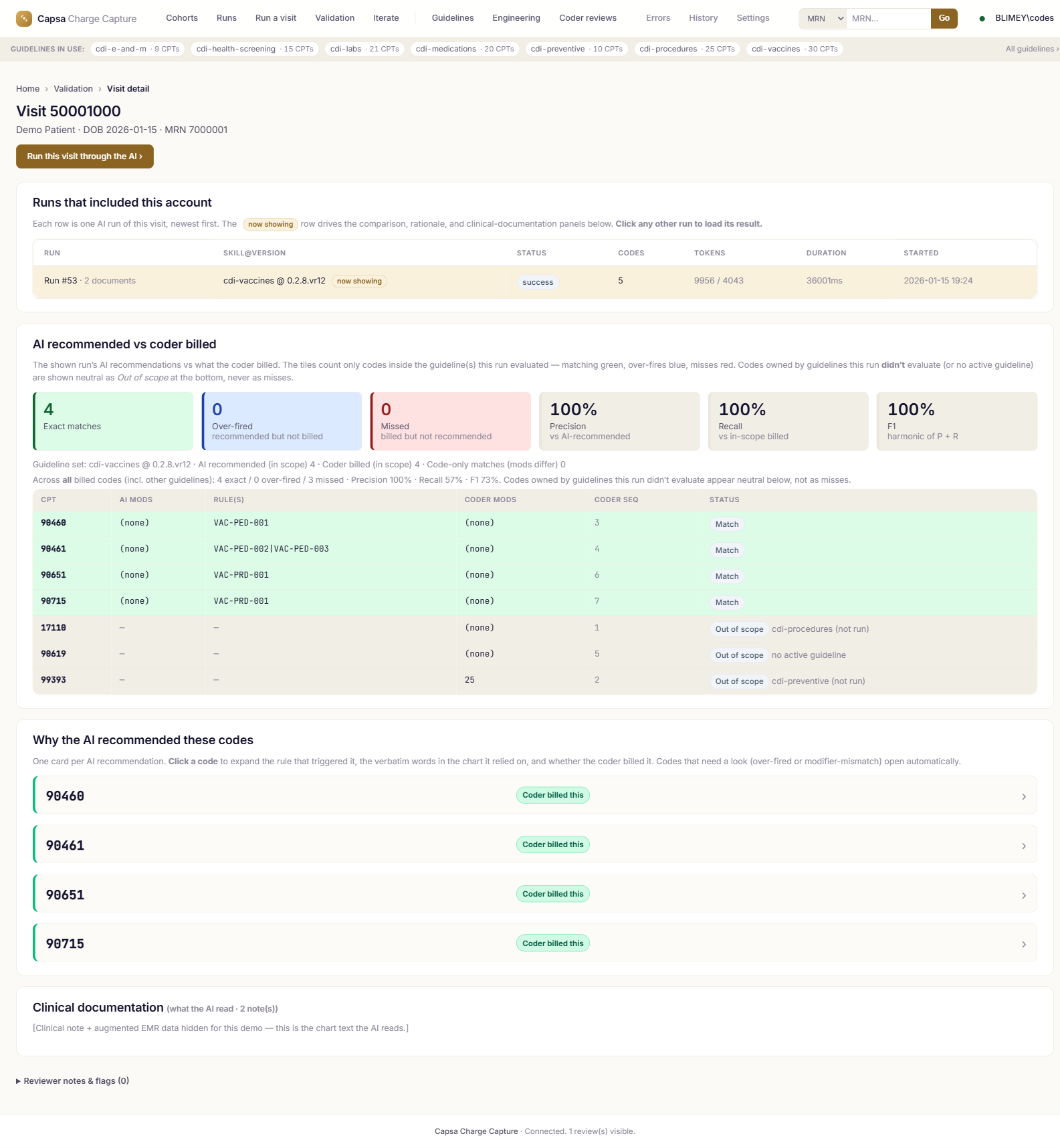Click the CODER SEQ column header

[x=616, y=499]
